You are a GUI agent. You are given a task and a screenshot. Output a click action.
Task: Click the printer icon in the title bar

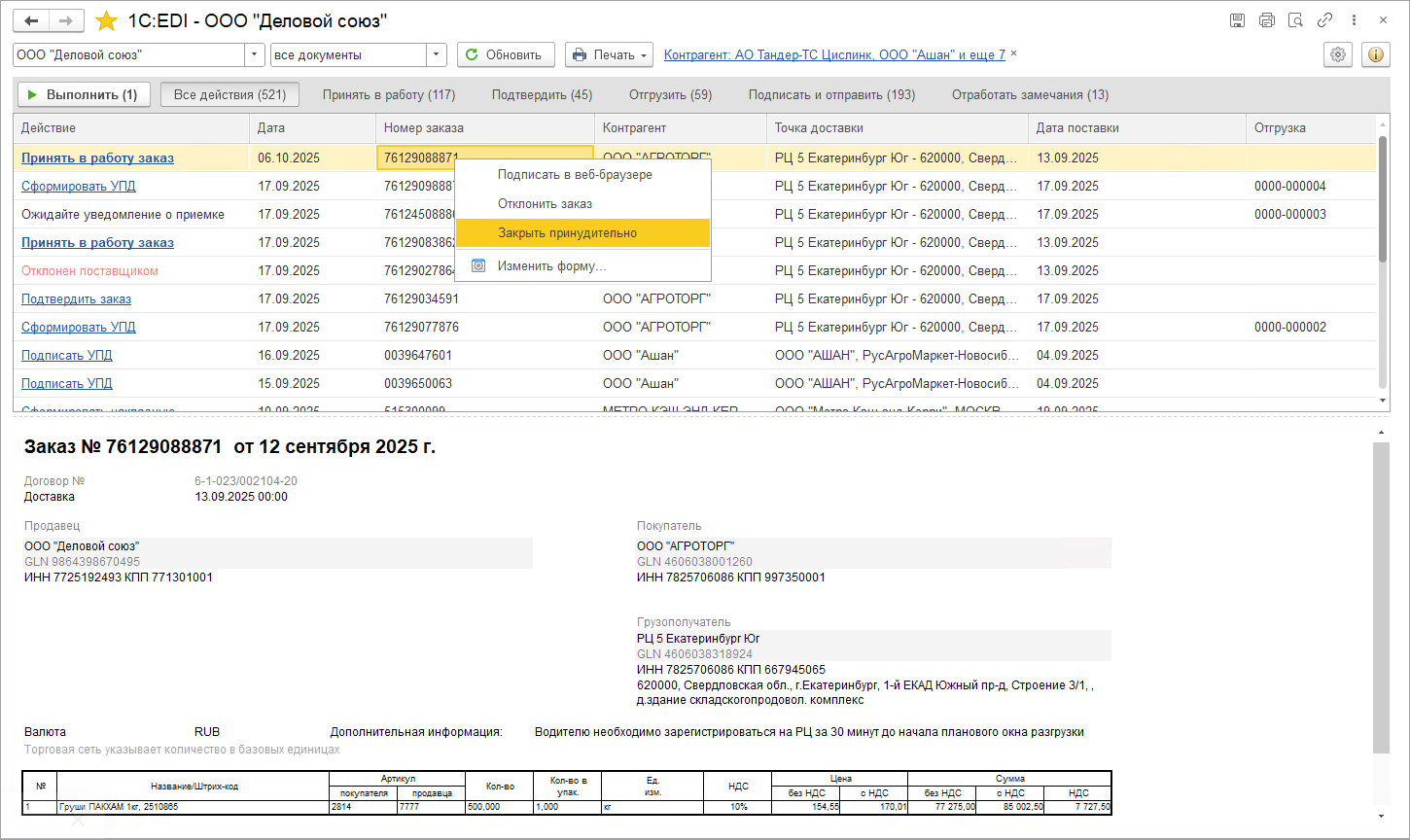[x=1266, y=20]
